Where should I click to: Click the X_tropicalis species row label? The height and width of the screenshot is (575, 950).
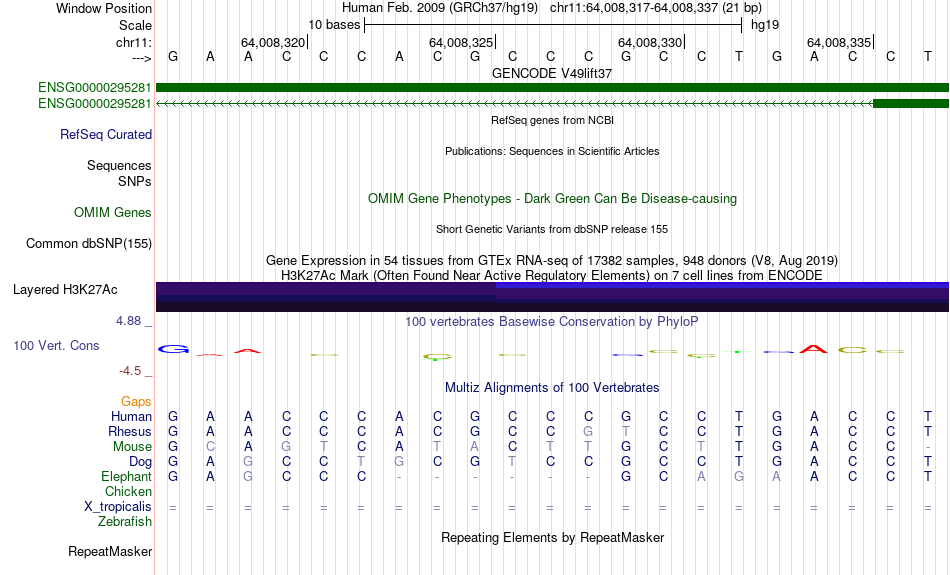[x=118, y=507]
